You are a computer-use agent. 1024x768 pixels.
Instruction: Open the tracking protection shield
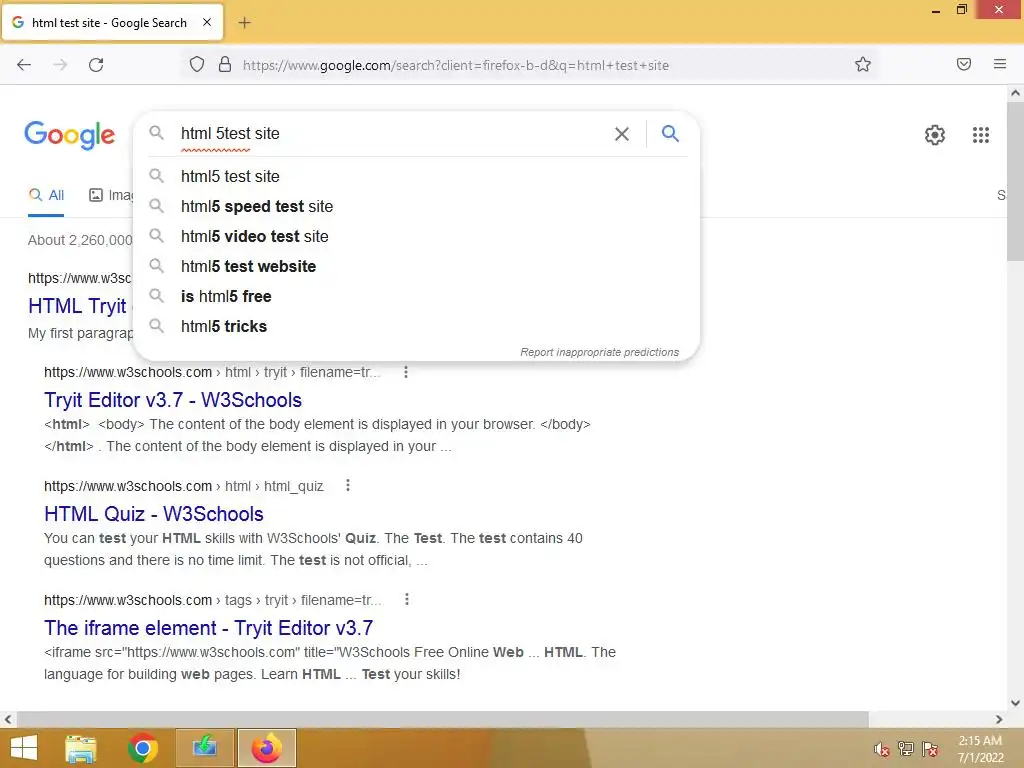[197, 64]
